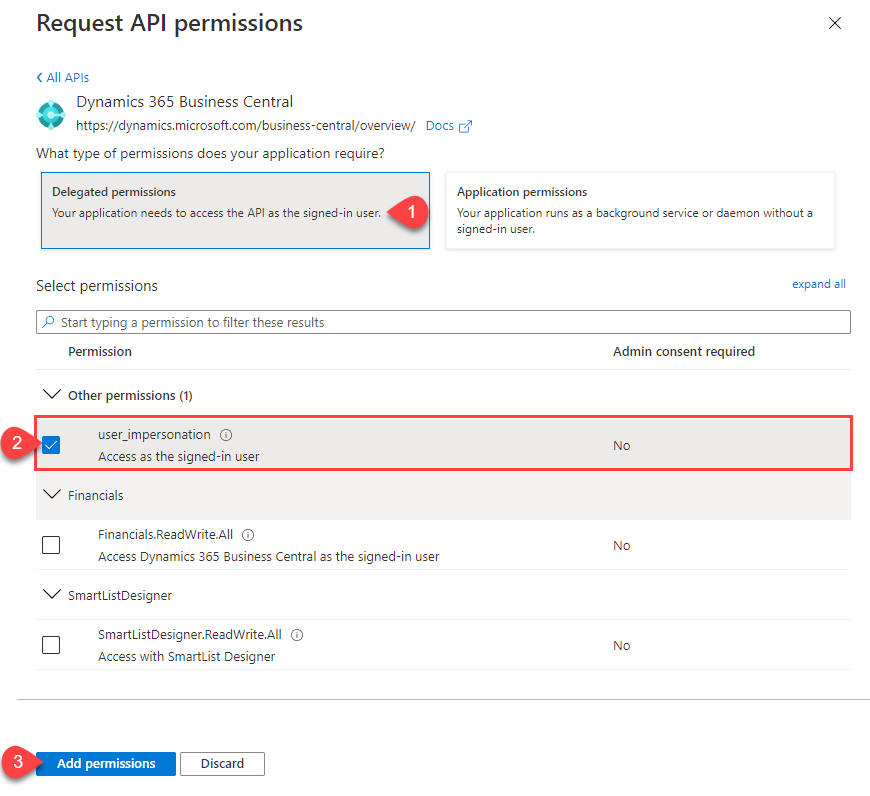Select the Application permissions card
This screenshot has width=870, height=796.
(x=640, y=210)
